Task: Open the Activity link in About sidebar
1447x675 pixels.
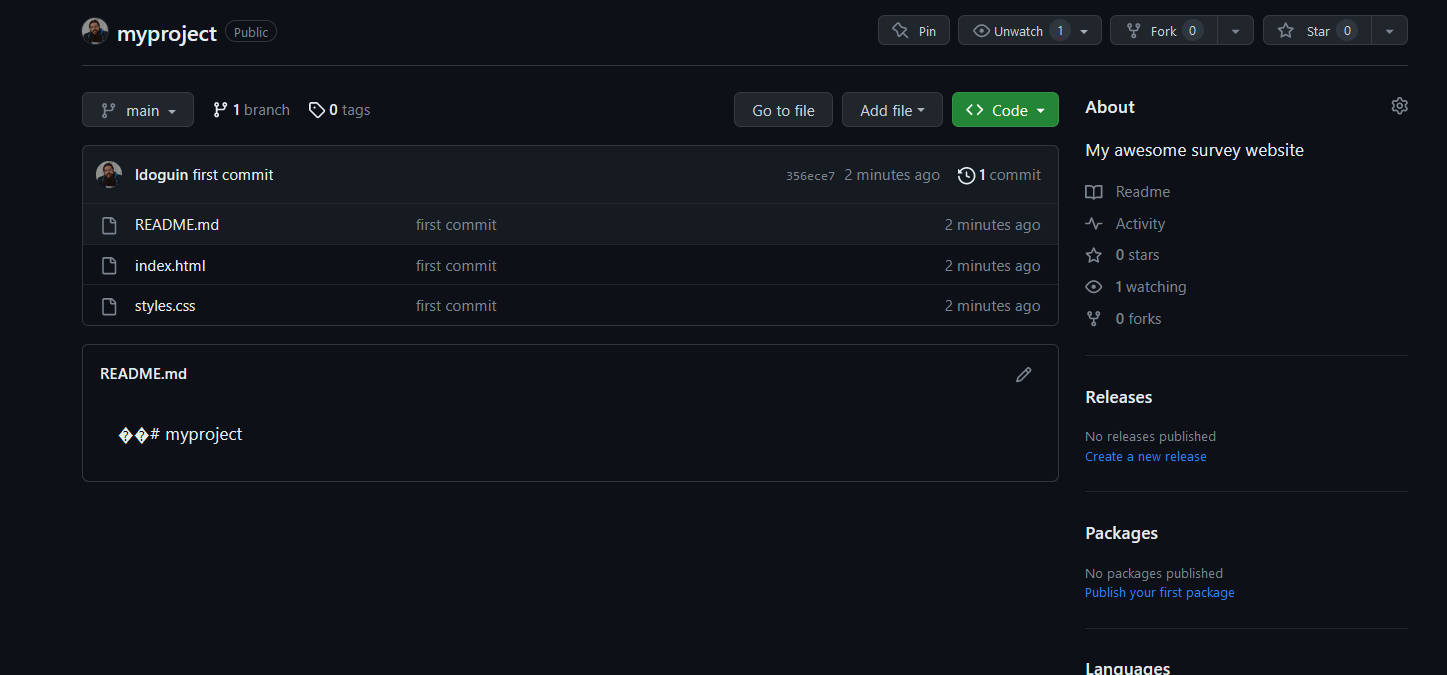Action: [x=1140, y=224]
